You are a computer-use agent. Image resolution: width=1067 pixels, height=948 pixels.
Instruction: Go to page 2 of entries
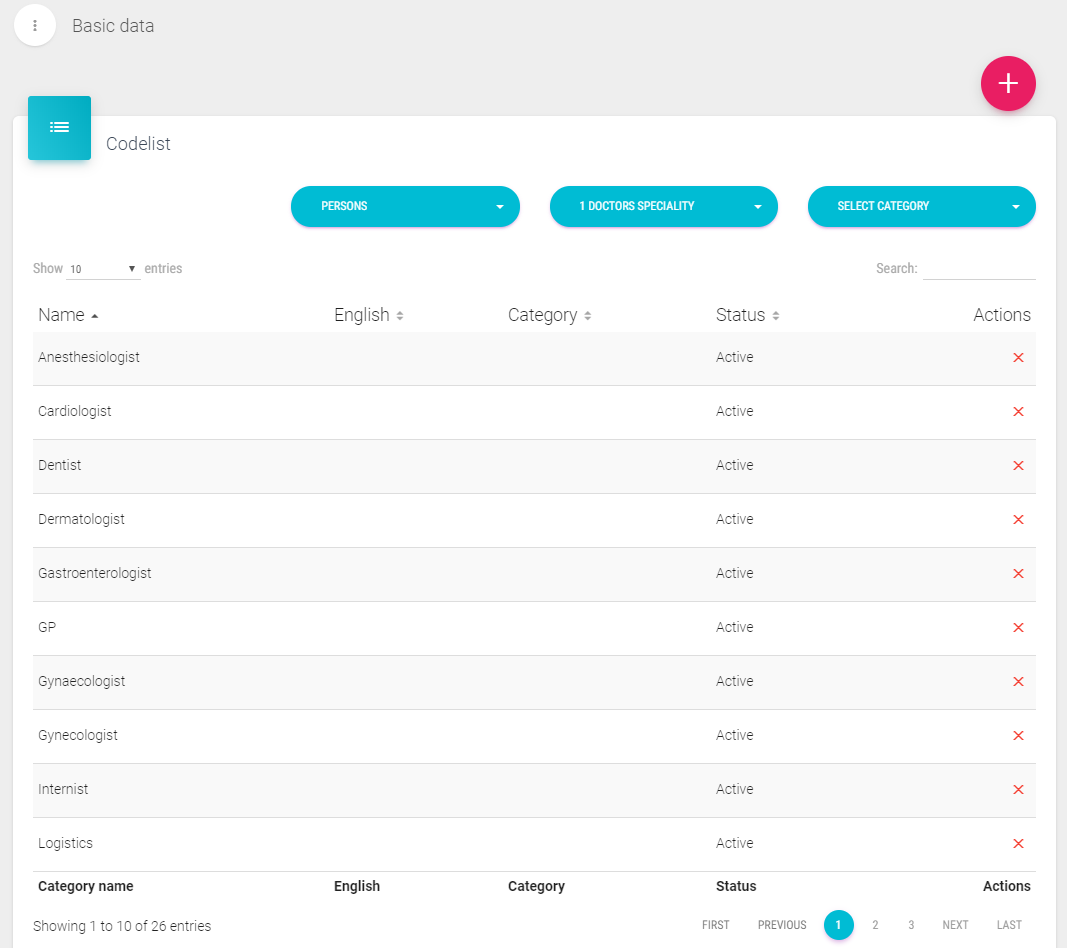[875, 925]
